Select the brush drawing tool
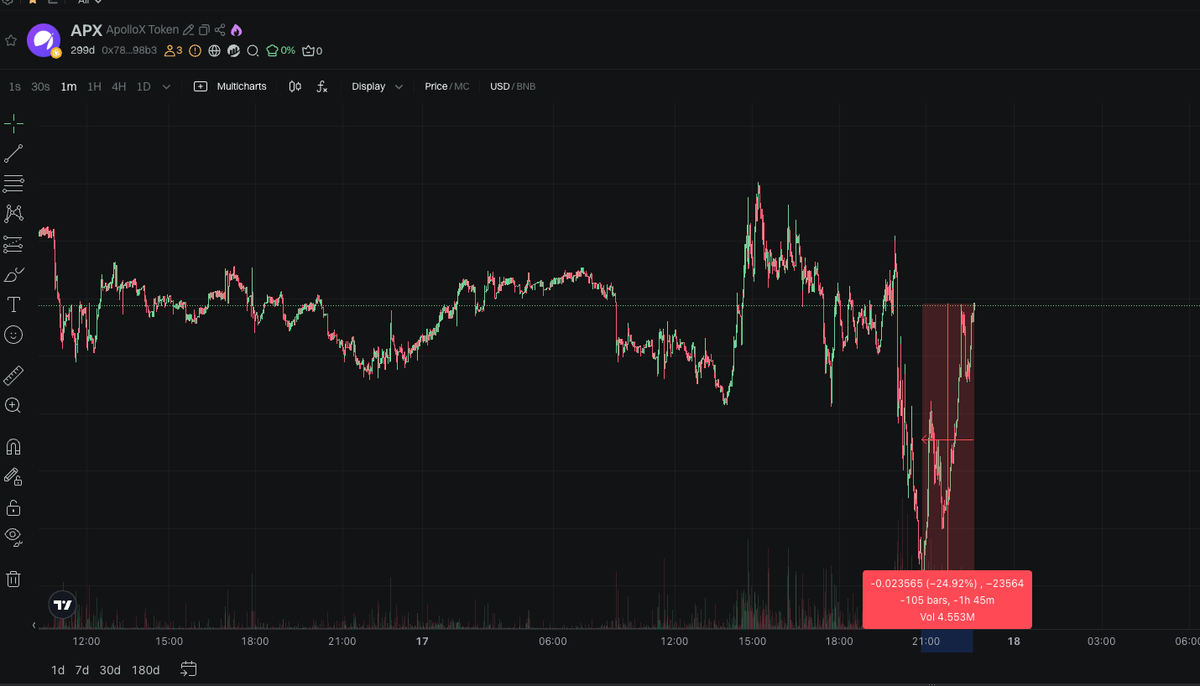 (x=14, y=274)
